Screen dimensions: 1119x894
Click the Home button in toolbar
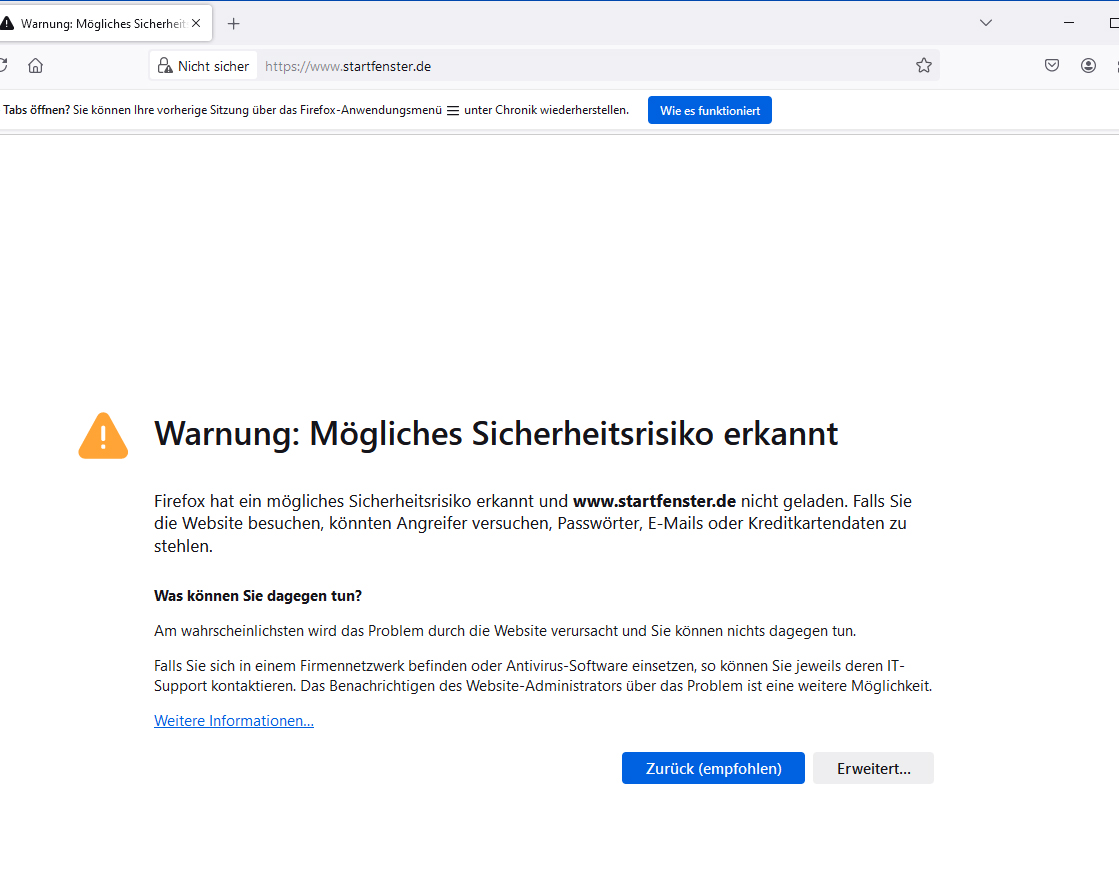[36, 66]
